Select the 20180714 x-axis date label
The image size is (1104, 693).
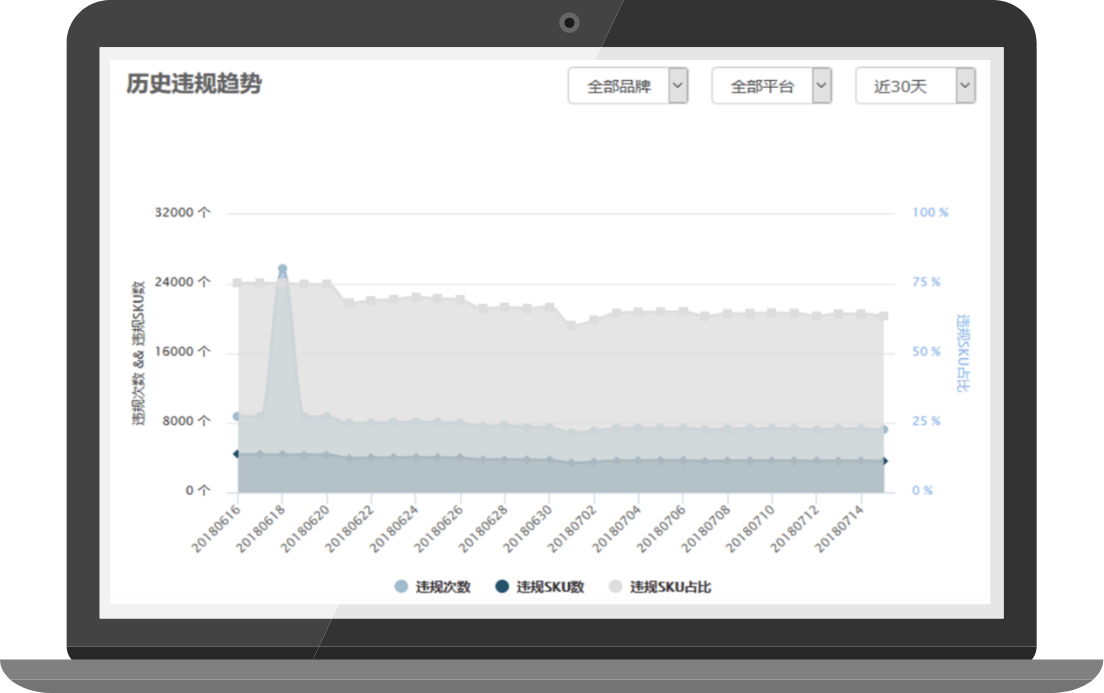[x=839, y=527]
